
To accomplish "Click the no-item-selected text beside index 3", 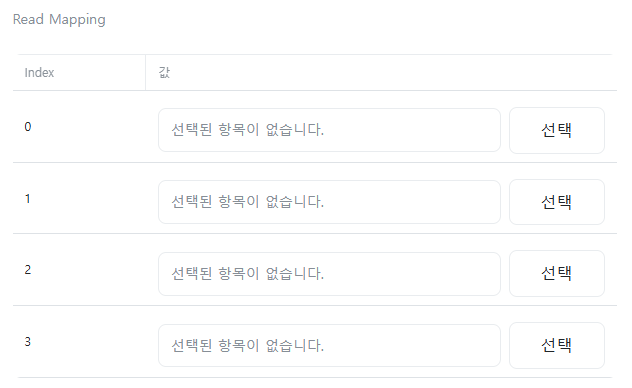I will click(247, 345).
